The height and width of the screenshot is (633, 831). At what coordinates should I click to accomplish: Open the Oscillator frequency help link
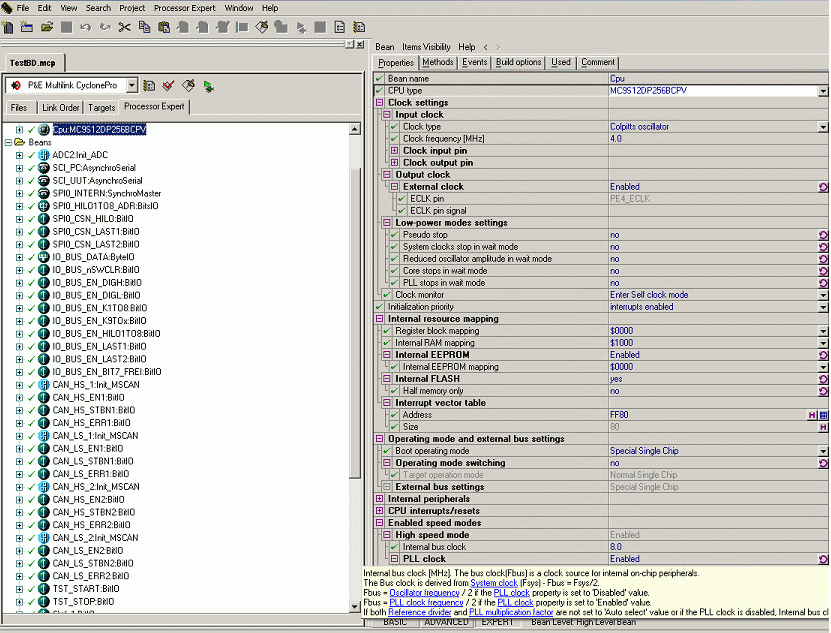click(x=425, y=593)
